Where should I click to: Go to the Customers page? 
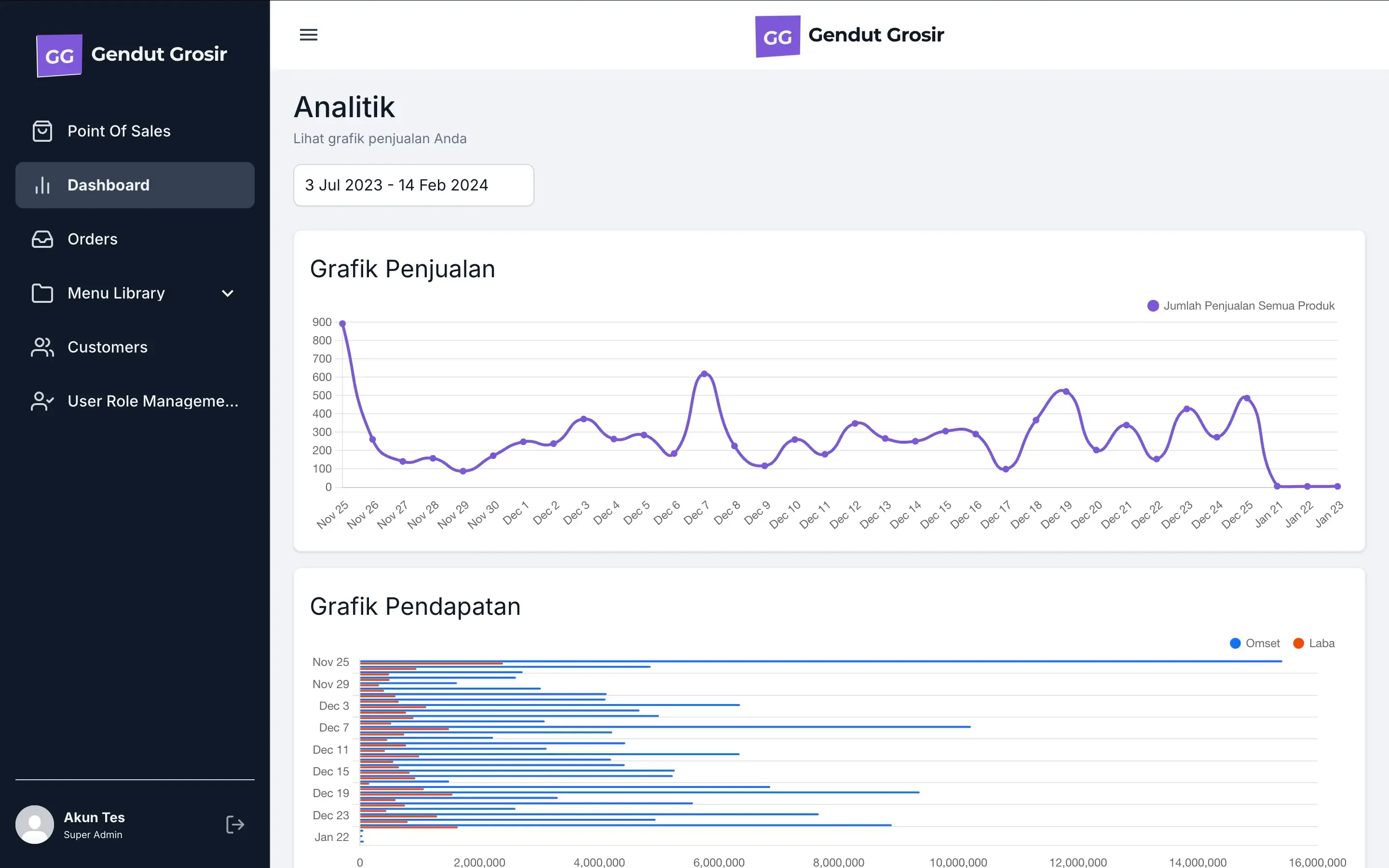[108, 347]
